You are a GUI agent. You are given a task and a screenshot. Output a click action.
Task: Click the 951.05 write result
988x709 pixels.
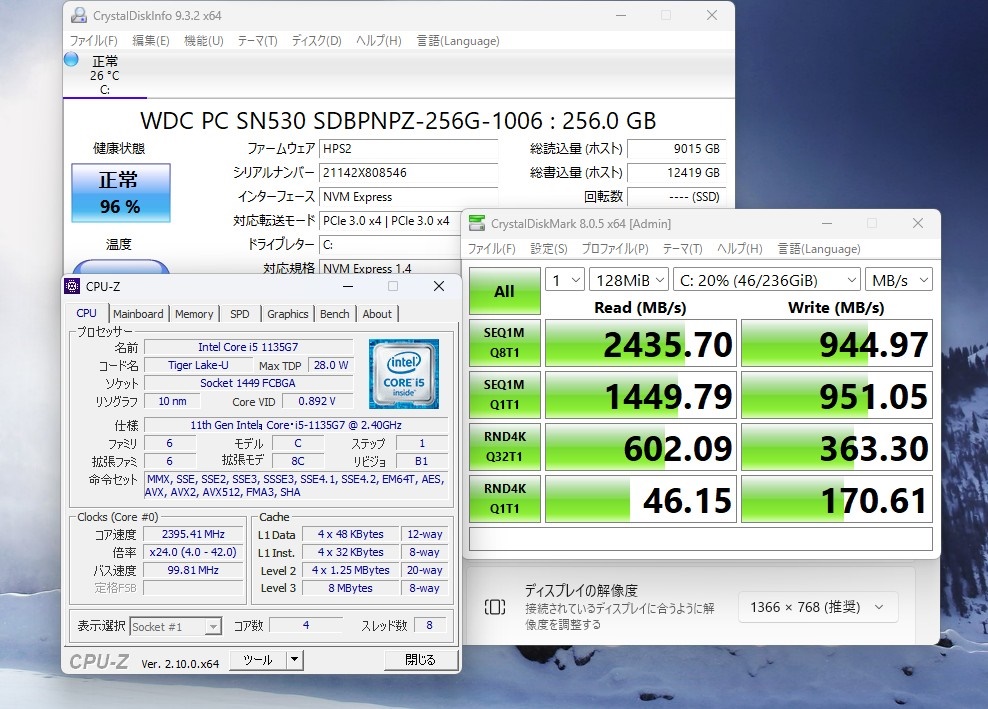coord(837,395)
